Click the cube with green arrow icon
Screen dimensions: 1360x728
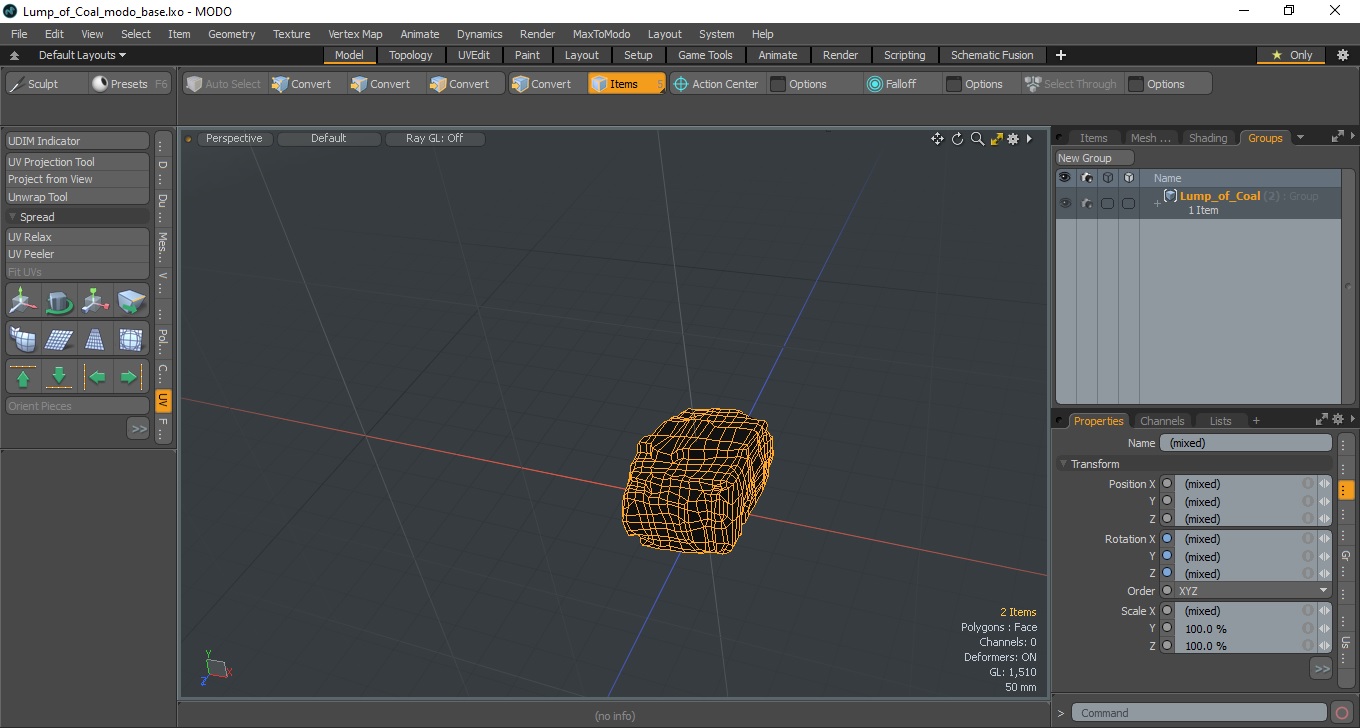pyautogui.click(x=131, y=300)
